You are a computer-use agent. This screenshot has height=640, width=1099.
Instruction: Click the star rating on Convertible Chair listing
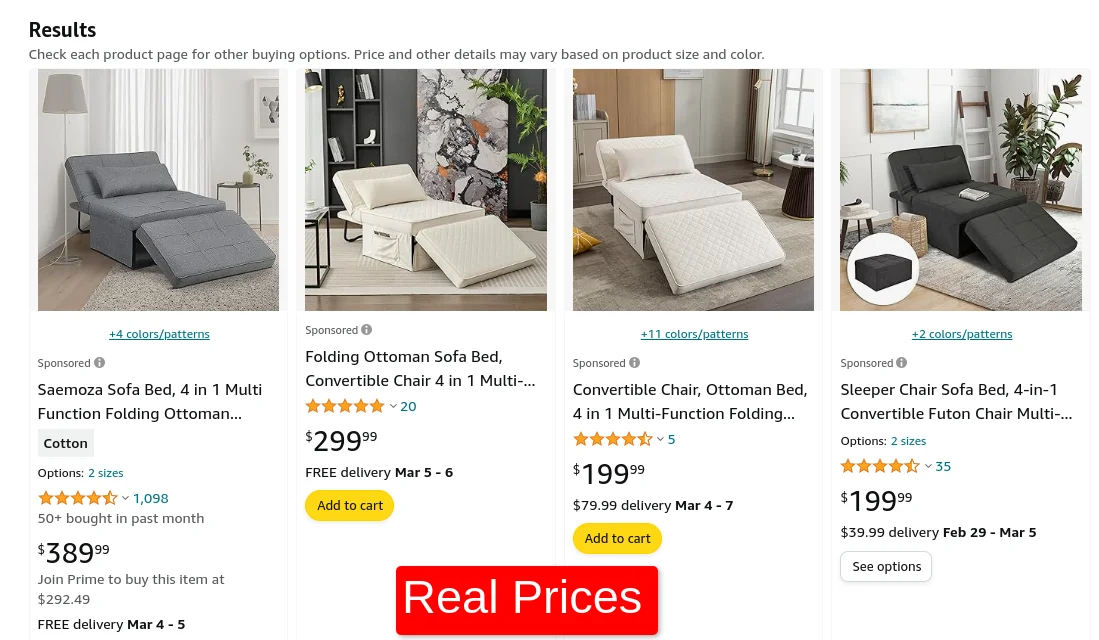pyautogui.click(x=612, y=438)
